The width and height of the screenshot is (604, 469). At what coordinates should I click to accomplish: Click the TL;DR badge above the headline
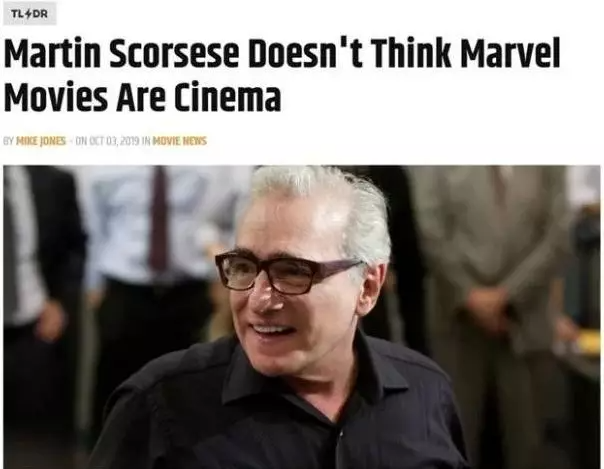[30, 14]
